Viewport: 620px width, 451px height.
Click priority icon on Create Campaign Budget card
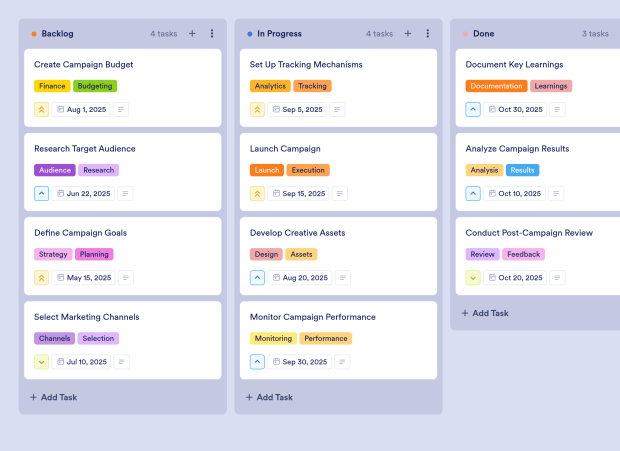click(x=42, y=109)
